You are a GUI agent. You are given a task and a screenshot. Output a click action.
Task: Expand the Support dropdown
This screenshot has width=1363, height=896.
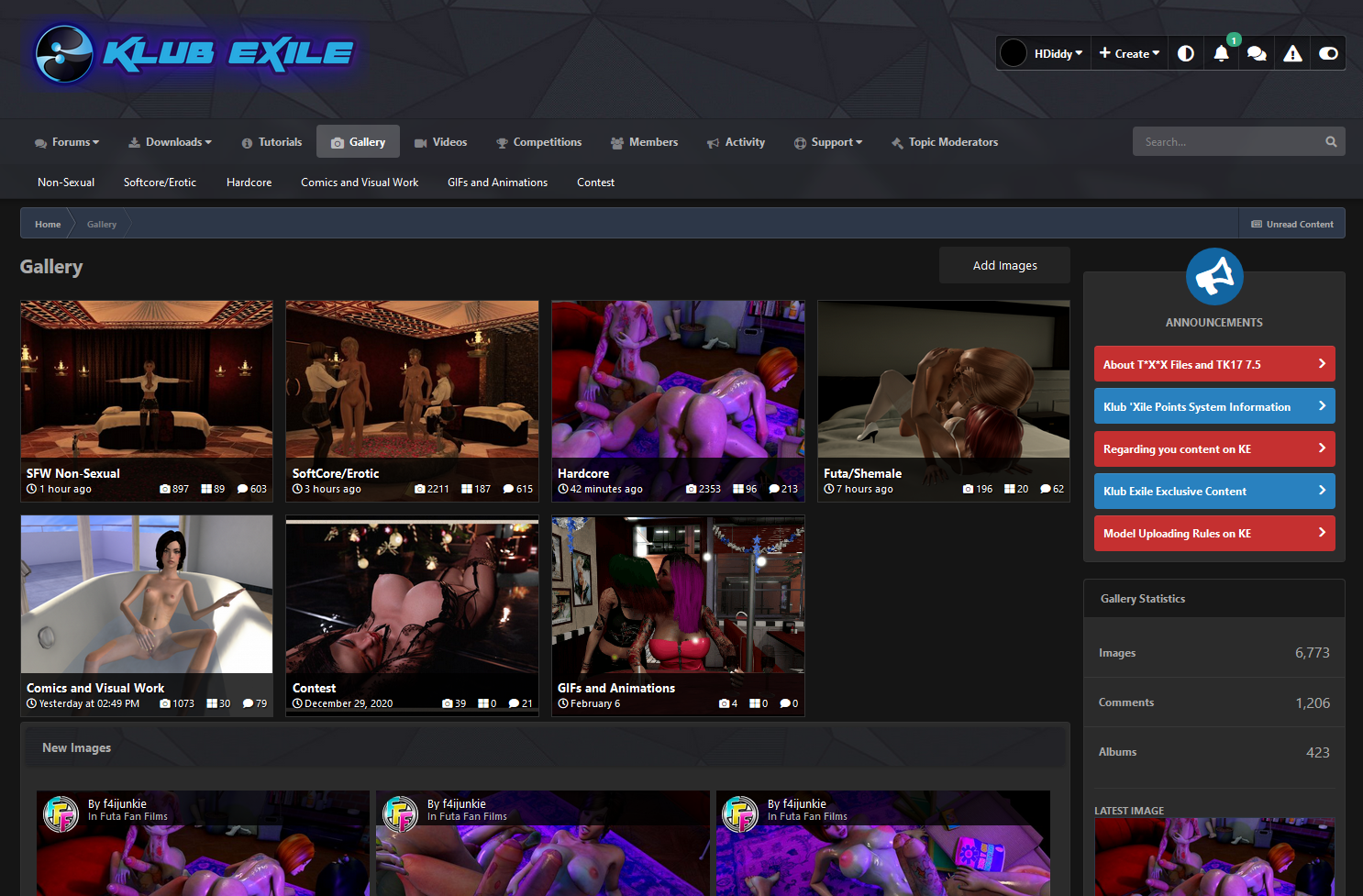(828, 142)
